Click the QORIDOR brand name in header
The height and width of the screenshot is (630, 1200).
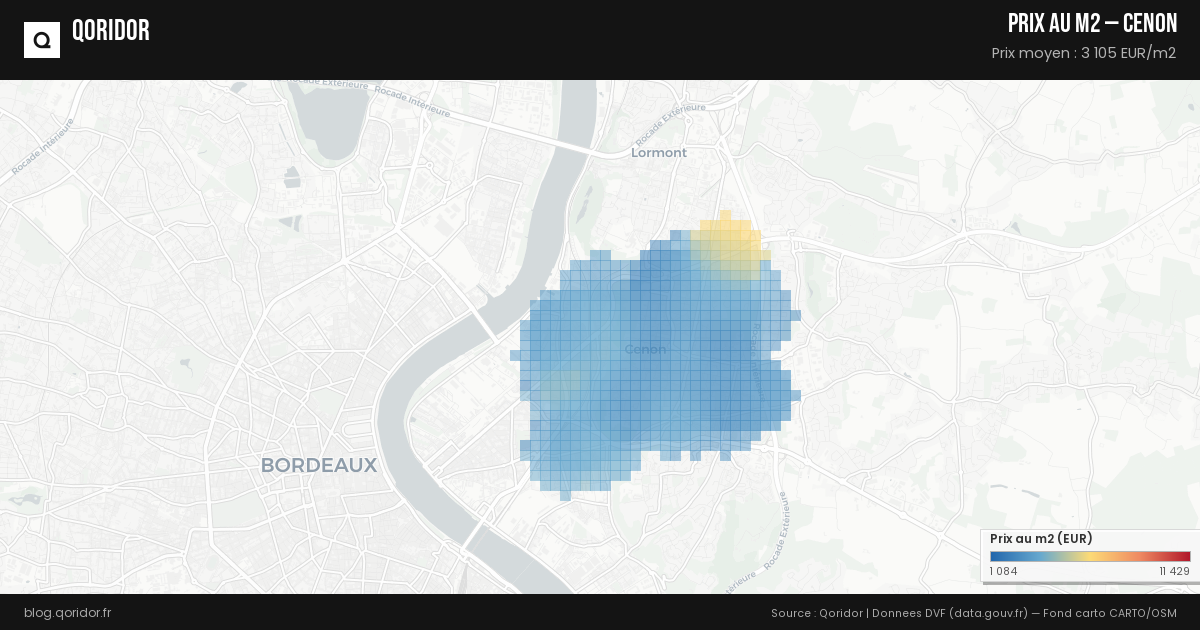(x=111, y=31)
